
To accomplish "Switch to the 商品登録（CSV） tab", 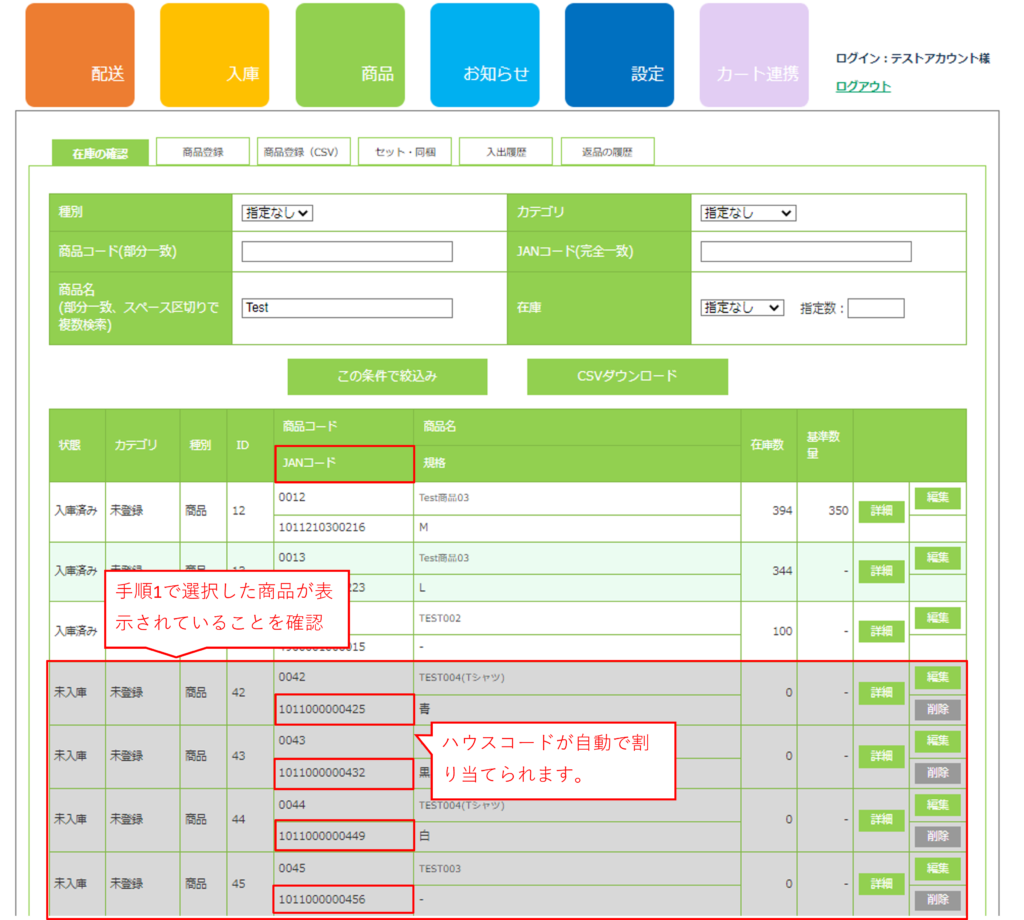I will point(301,152).
